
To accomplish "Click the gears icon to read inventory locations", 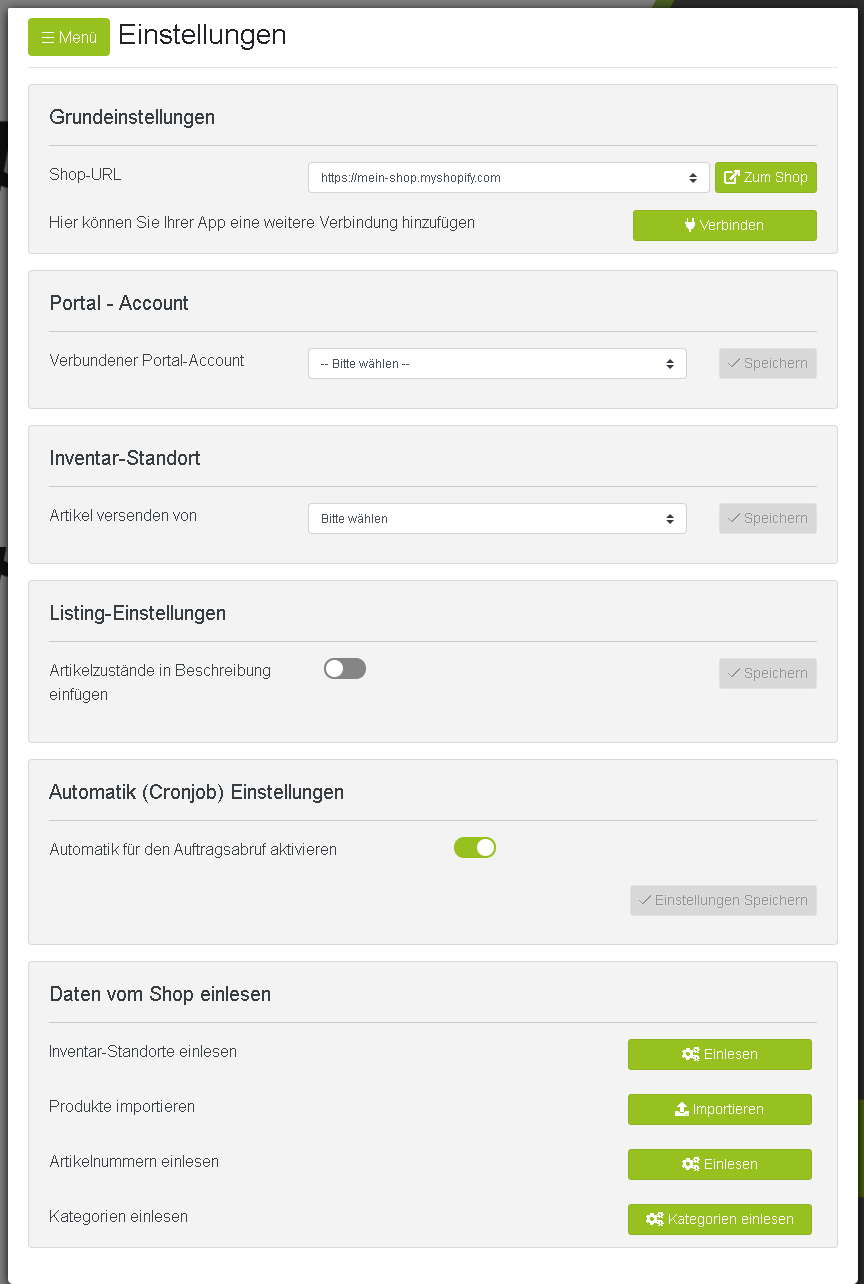I will pos(688,1054).
